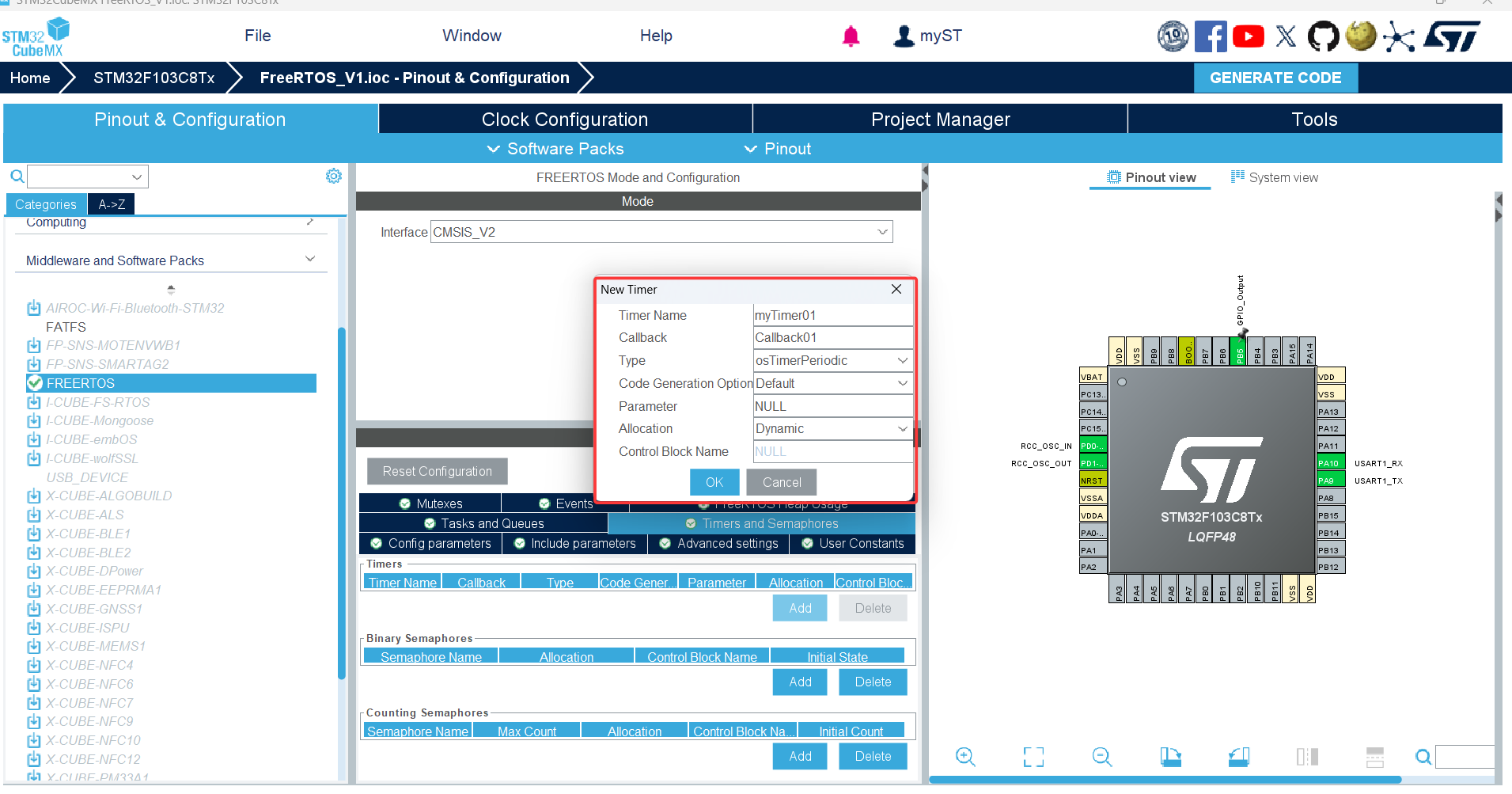Click the GENERATE CODE button
The height and width of the screenshot is (794, 1512).
click(x=1275, y=78)
